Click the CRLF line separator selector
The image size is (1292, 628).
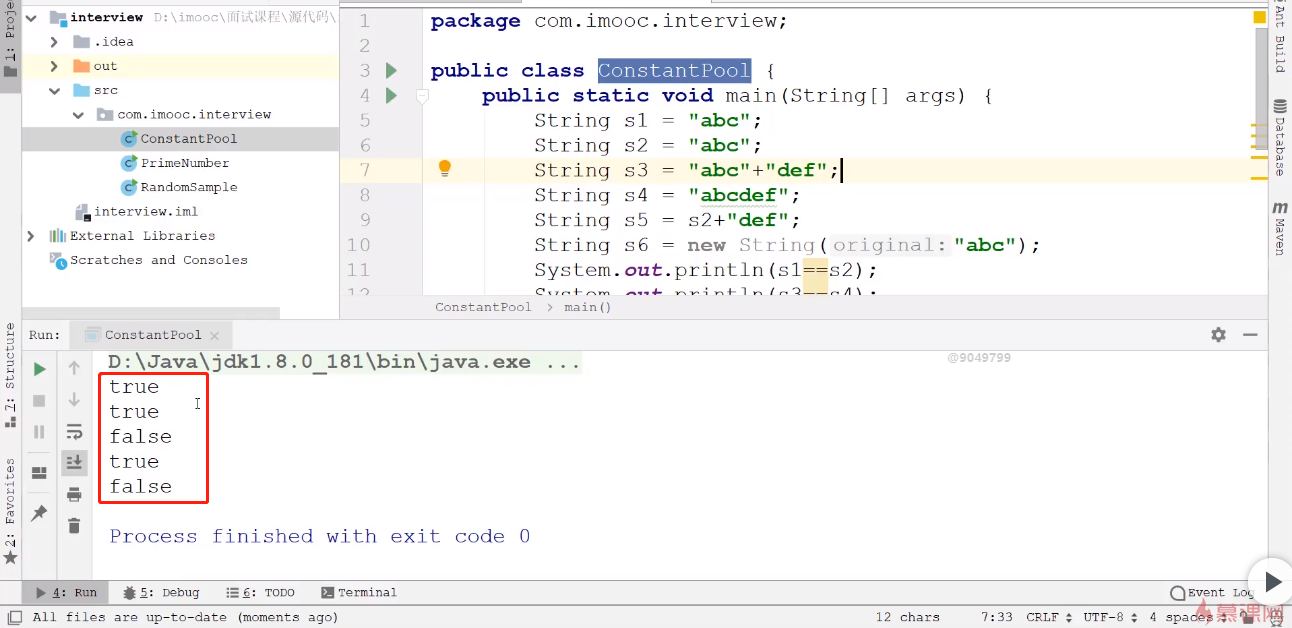(1047, 617)
